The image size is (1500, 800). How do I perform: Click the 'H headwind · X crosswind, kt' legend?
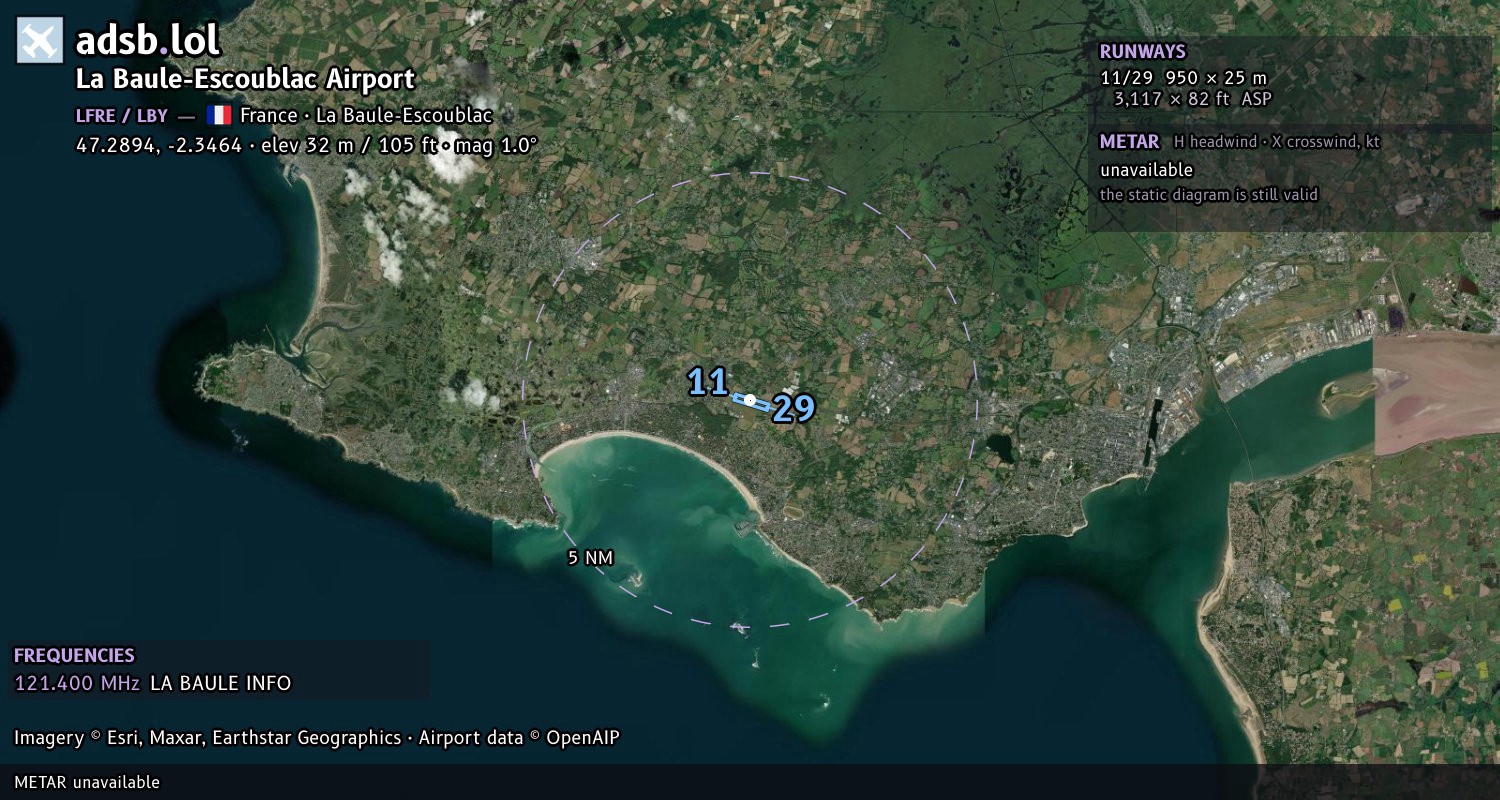pyautogui.click(x=1277, y=142)
